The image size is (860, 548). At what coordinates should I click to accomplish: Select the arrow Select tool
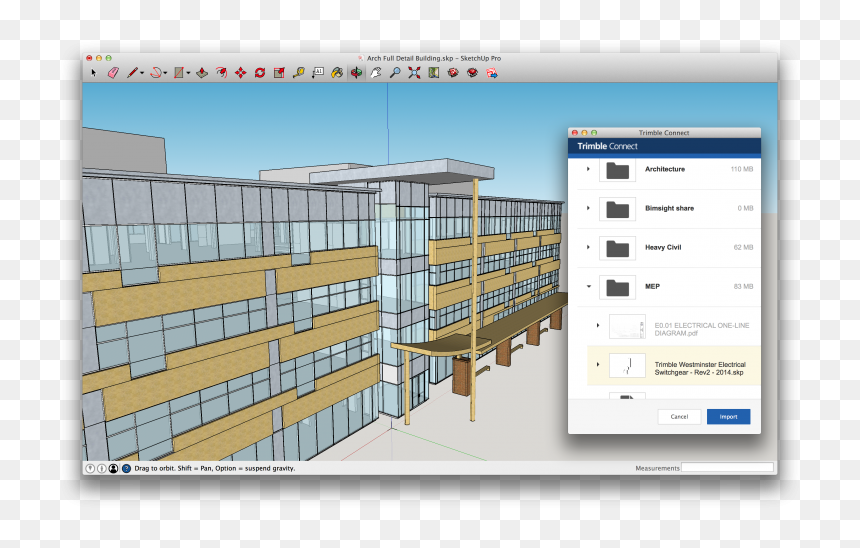click(x=94, y=72)
